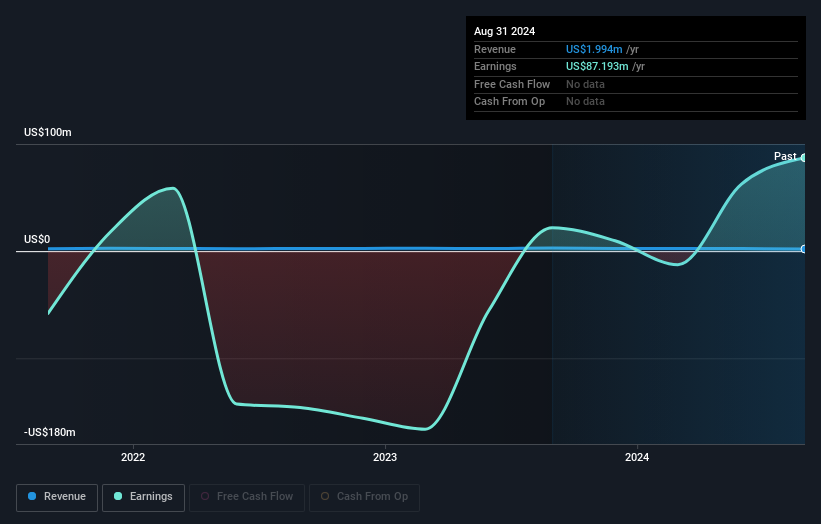The image size is (821, 524).
Task: Click the Past label on chart
Action: tap(785, 157)
